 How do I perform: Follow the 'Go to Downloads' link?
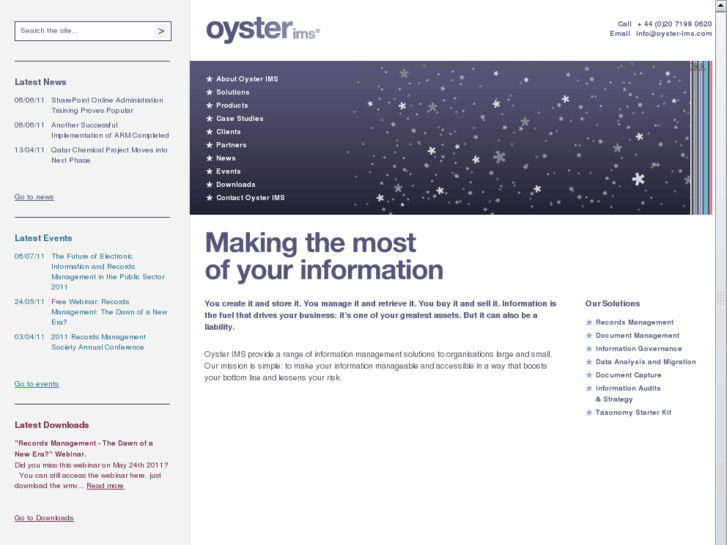click(44, 518)
